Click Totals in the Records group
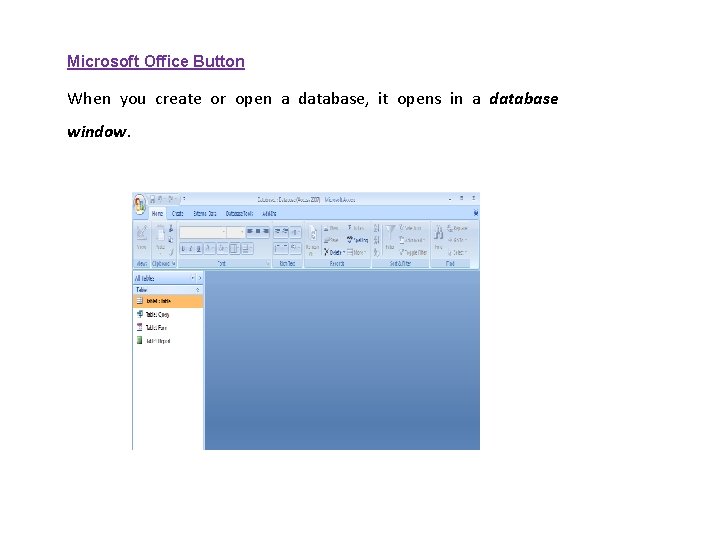 (x=356, y=227)
